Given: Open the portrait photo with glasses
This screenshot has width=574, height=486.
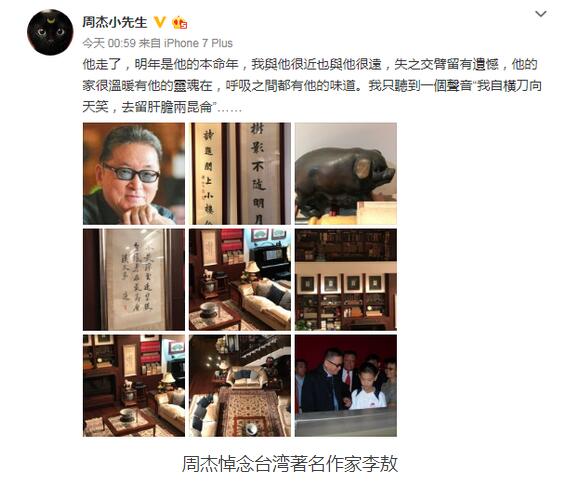Looking at the screenshot, I should (x=134, y=173).
